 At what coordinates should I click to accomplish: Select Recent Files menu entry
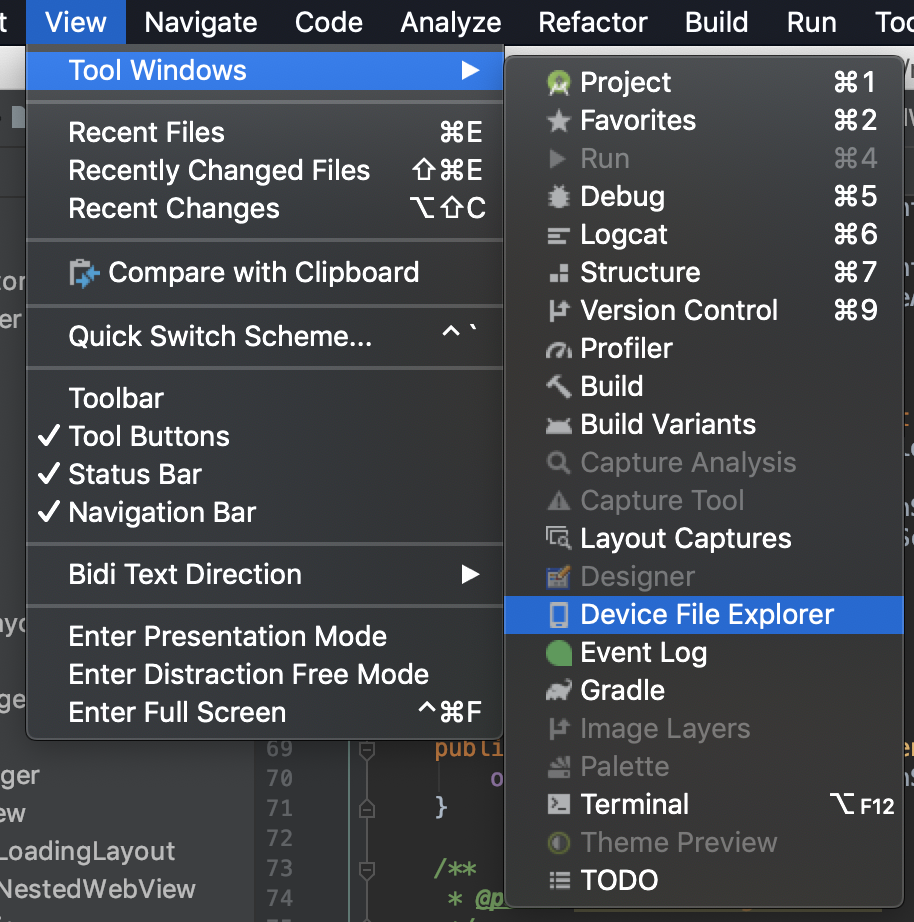tap(265, 132)
